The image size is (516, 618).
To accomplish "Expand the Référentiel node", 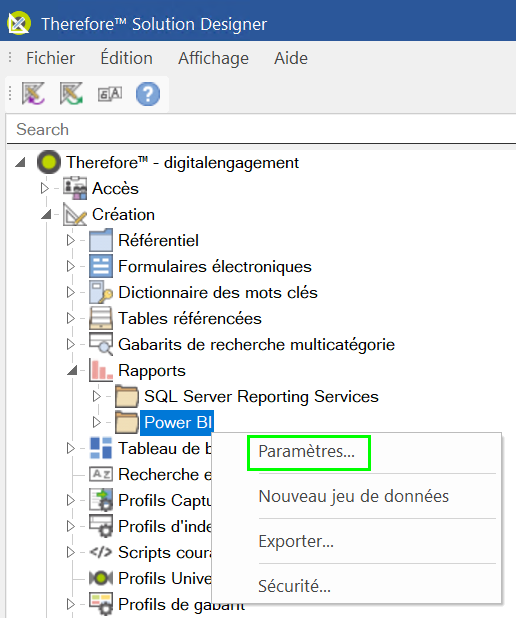I will 71,240.
